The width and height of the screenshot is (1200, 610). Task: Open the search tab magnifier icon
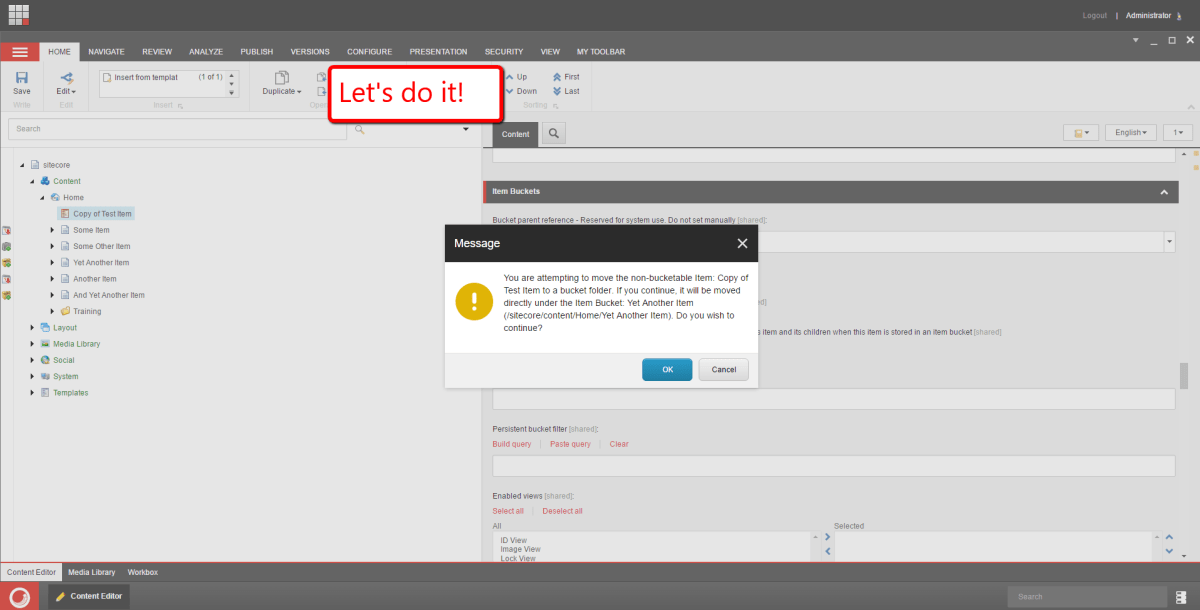[553, 133]
